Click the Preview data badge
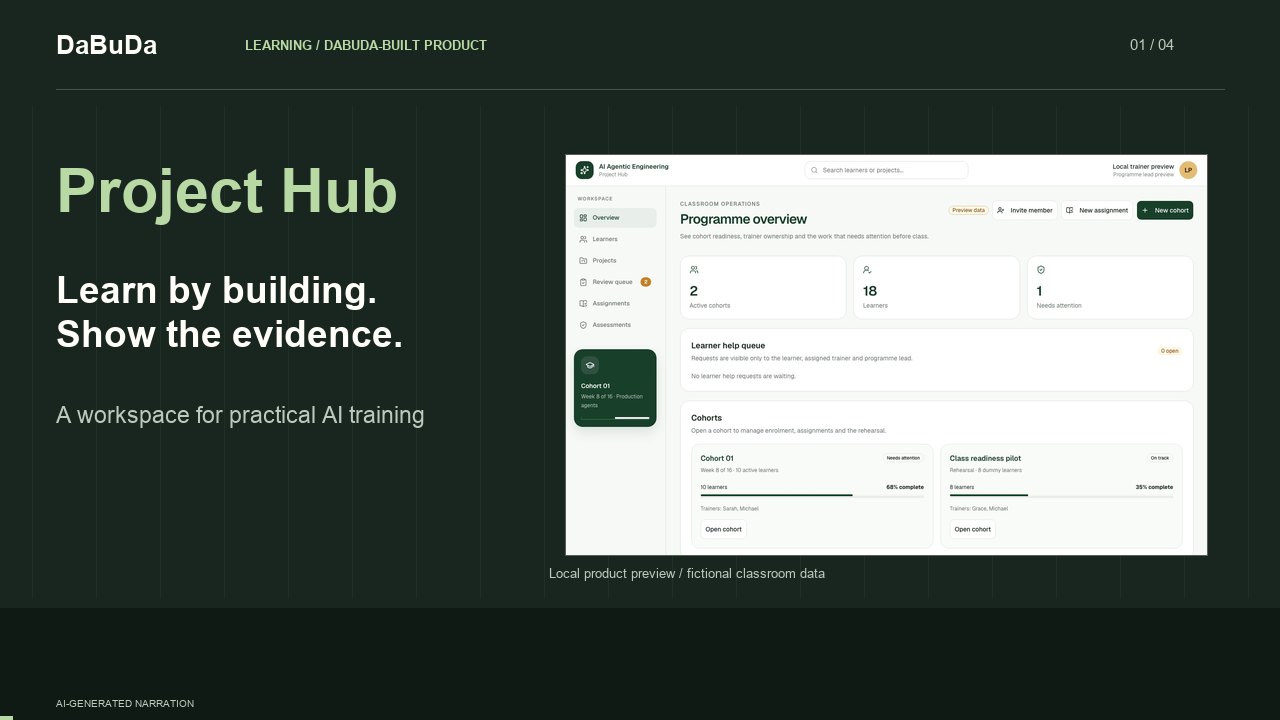This screenshot has height=720, width=1280. 968,210
